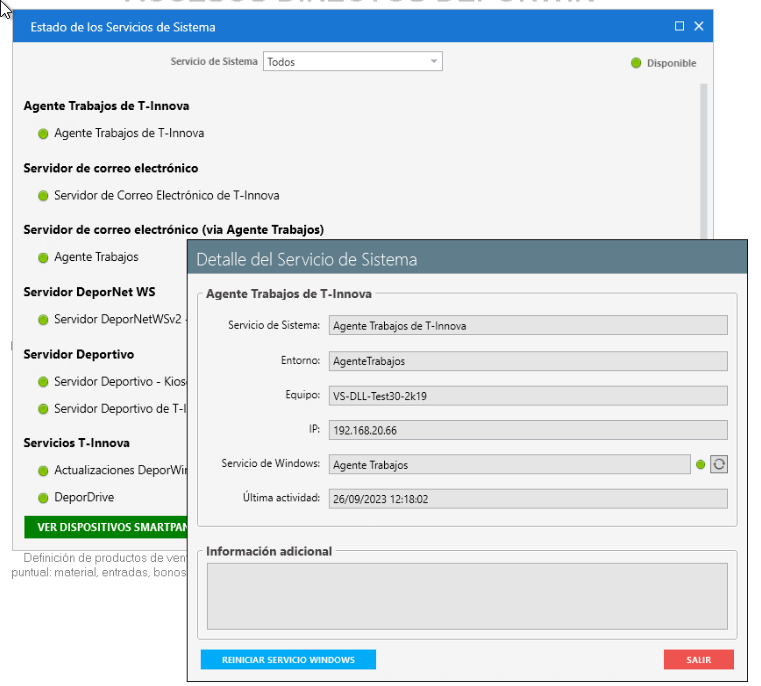Click the Última actividad date field
Screen dimensions: 761x686
tap(528, 499)
